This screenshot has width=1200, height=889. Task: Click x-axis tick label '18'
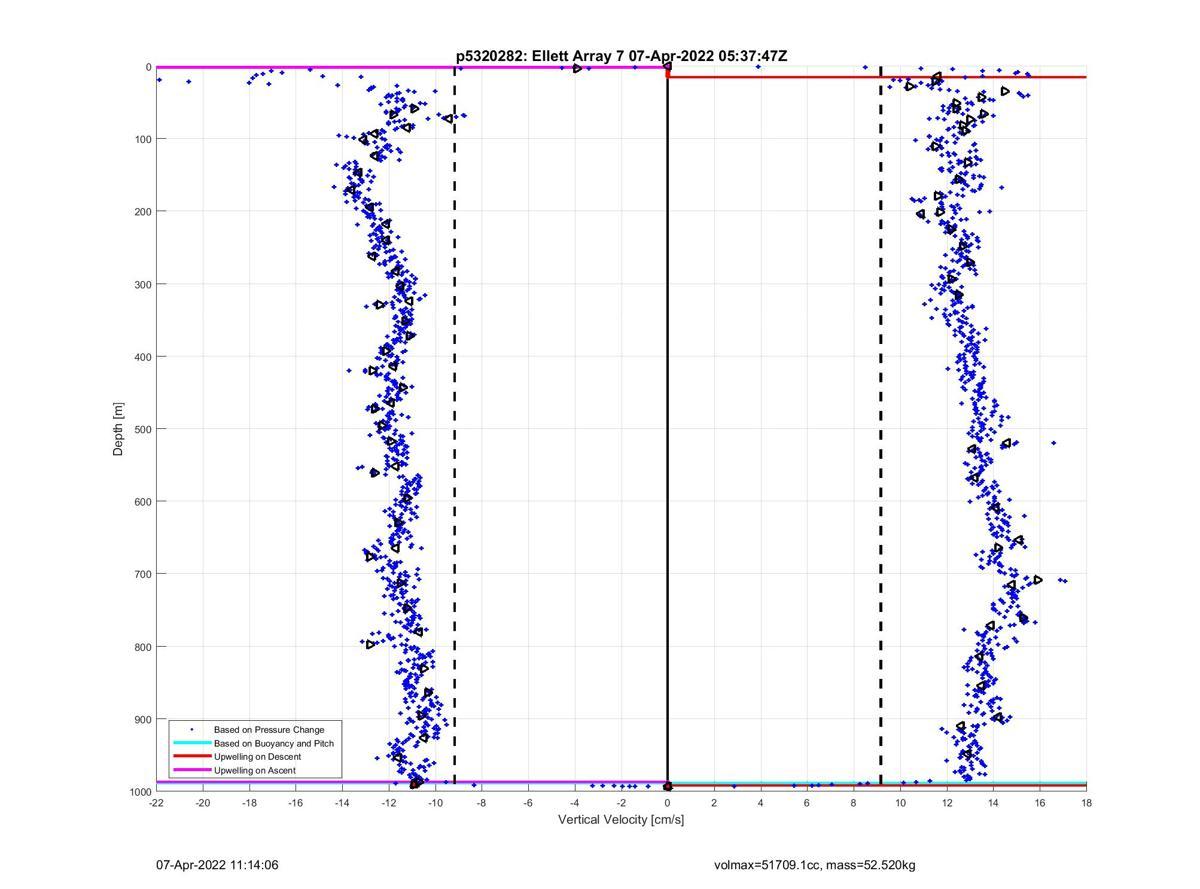[x=1086, y=802]
